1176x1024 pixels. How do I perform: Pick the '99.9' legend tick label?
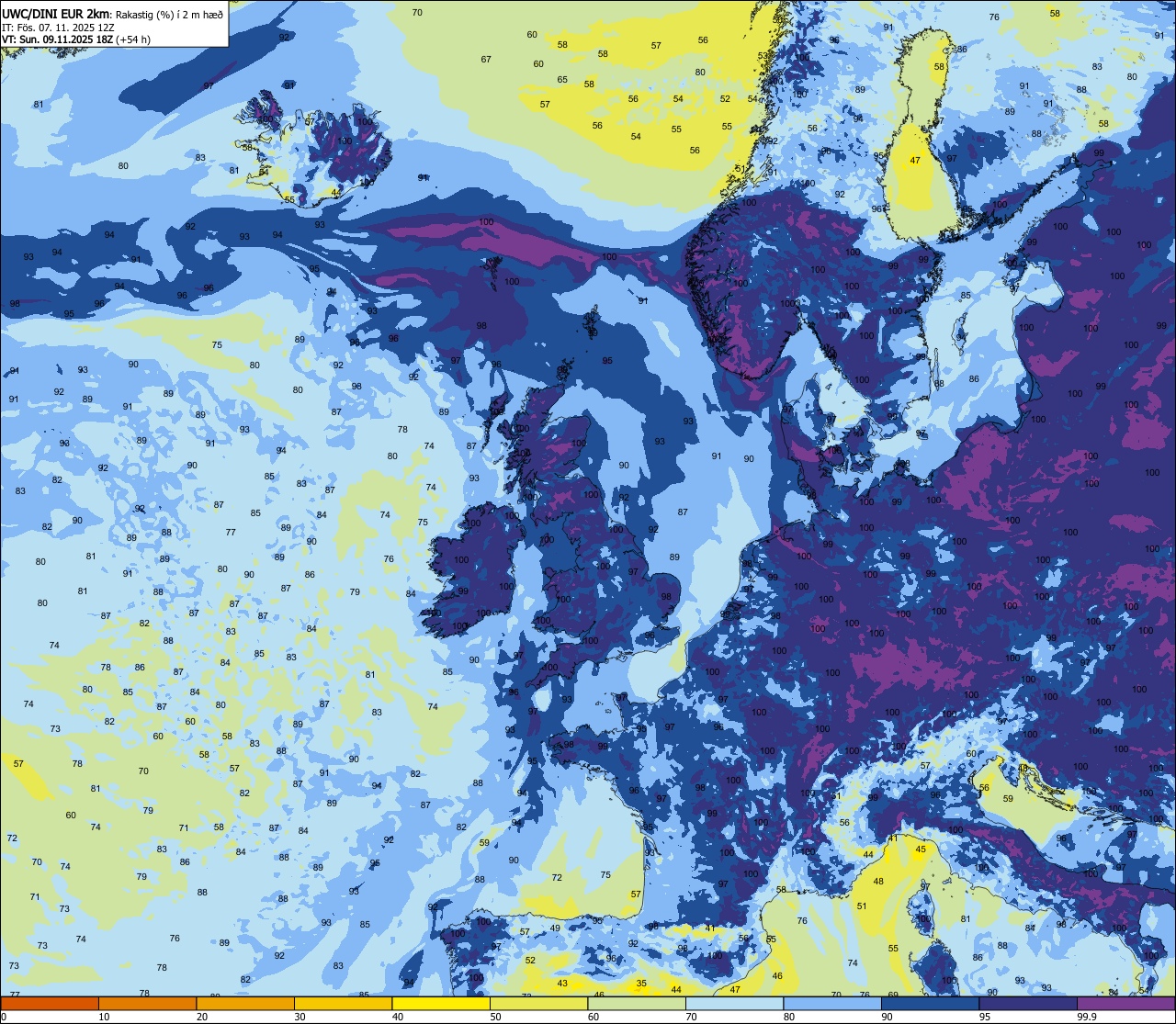coord(1087,1017)
